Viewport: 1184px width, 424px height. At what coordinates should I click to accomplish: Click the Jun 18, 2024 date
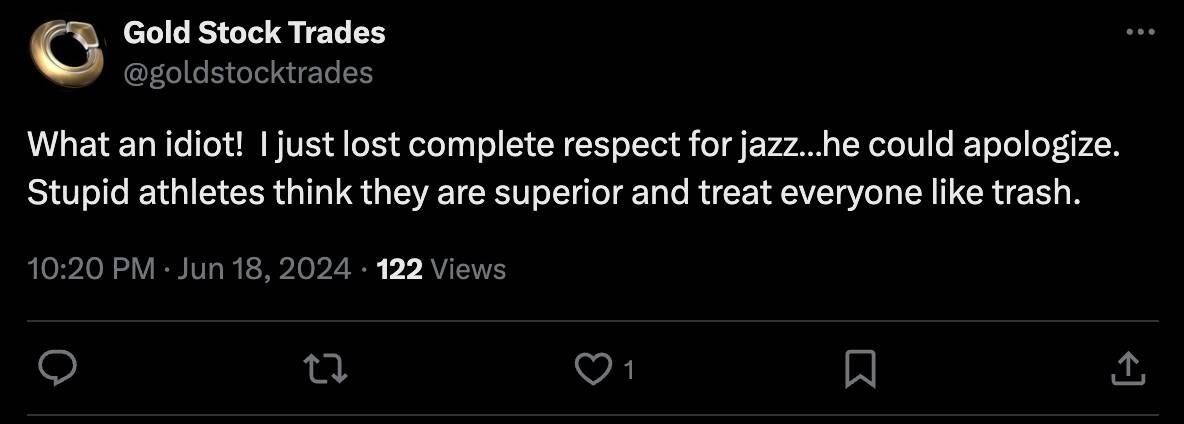click(x=263, y=269)
